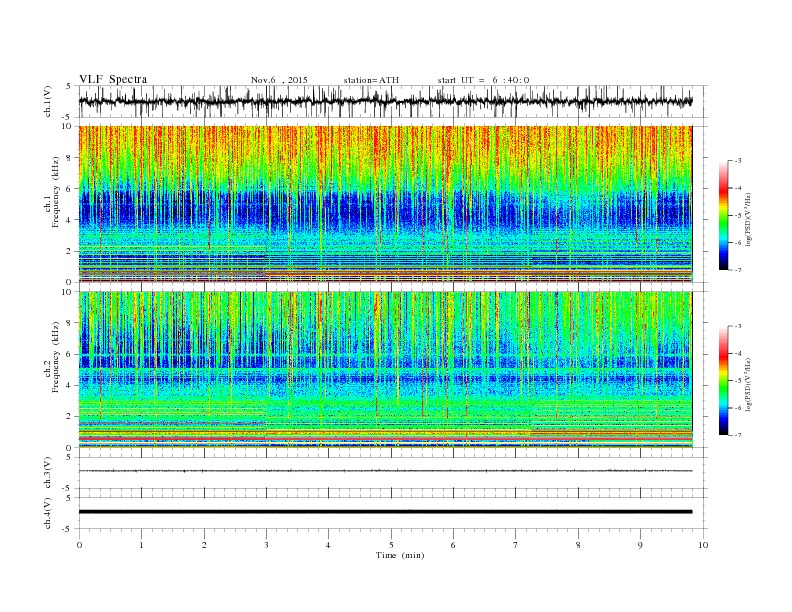Select the date text "Nov.6 , 2015"
Screen dimensions: 792x612
point(279,80)
